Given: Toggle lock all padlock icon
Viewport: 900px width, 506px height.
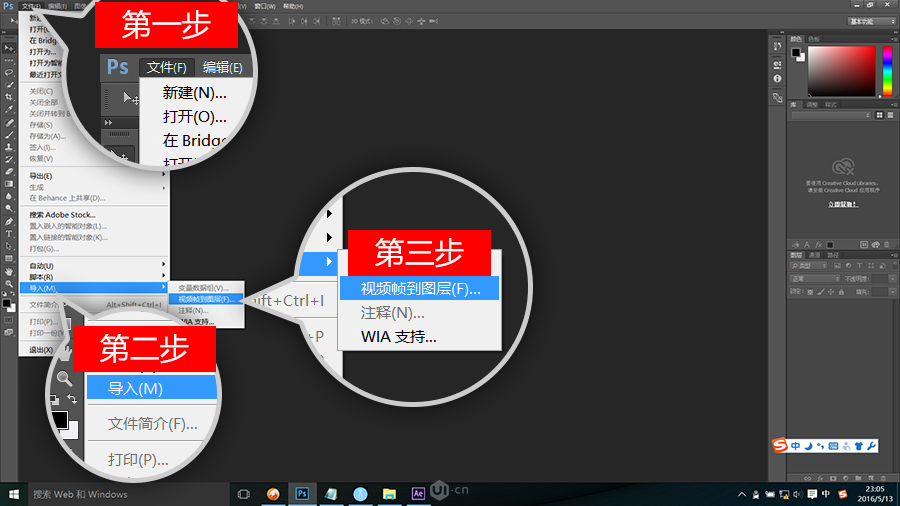Looking at the screenshot, I should pos(841,292).
